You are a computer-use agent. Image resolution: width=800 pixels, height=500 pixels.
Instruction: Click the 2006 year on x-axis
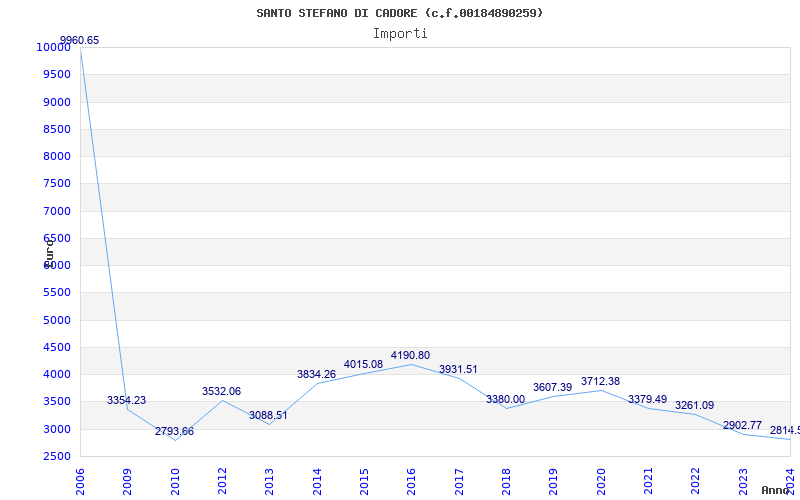pos(81,479)
